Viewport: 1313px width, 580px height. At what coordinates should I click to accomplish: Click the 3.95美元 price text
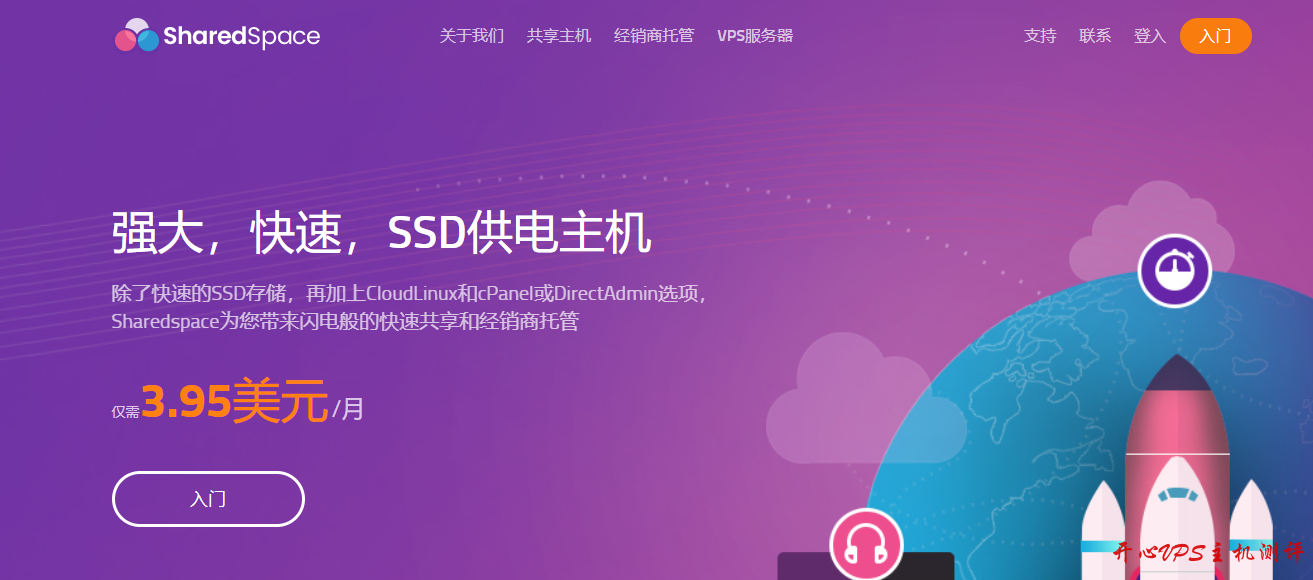pyautogui.click(x=234, y=402)
